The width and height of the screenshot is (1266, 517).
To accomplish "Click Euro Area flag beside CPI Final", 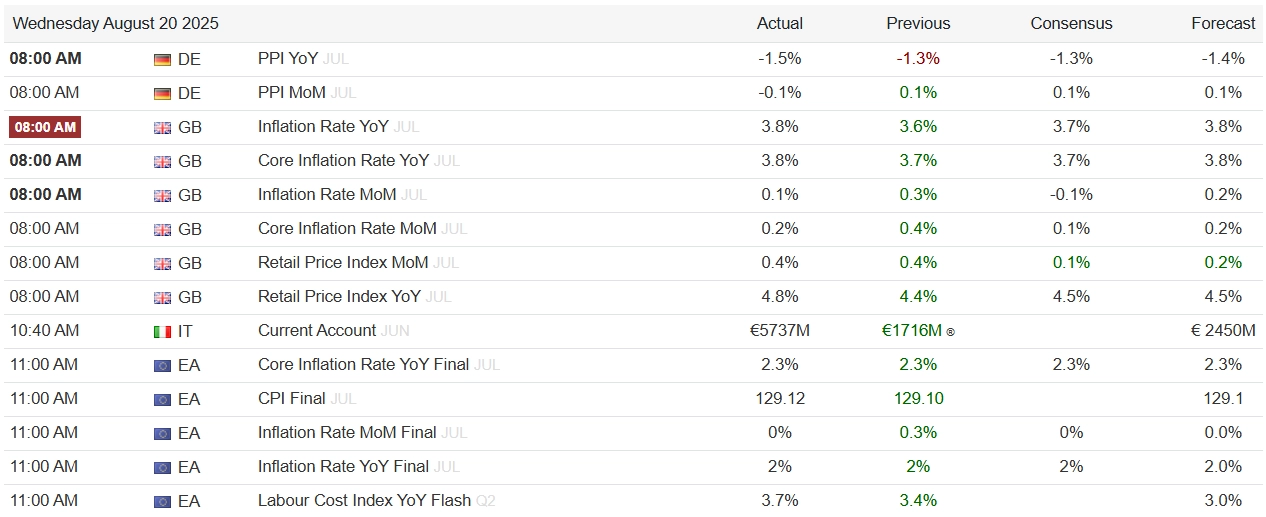I will (x=162, y=399).
